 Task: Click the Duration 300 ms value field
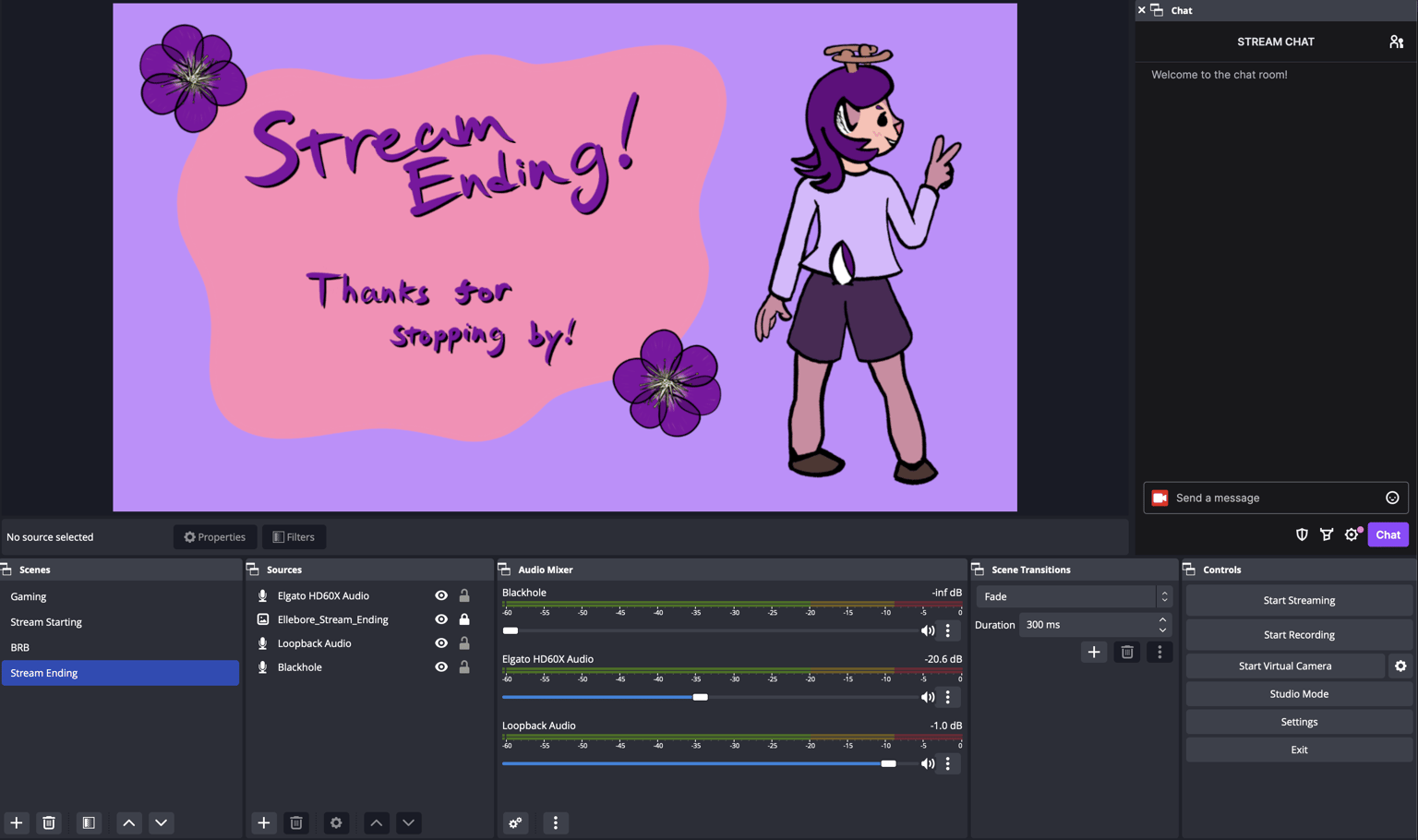click(1088, 625)
